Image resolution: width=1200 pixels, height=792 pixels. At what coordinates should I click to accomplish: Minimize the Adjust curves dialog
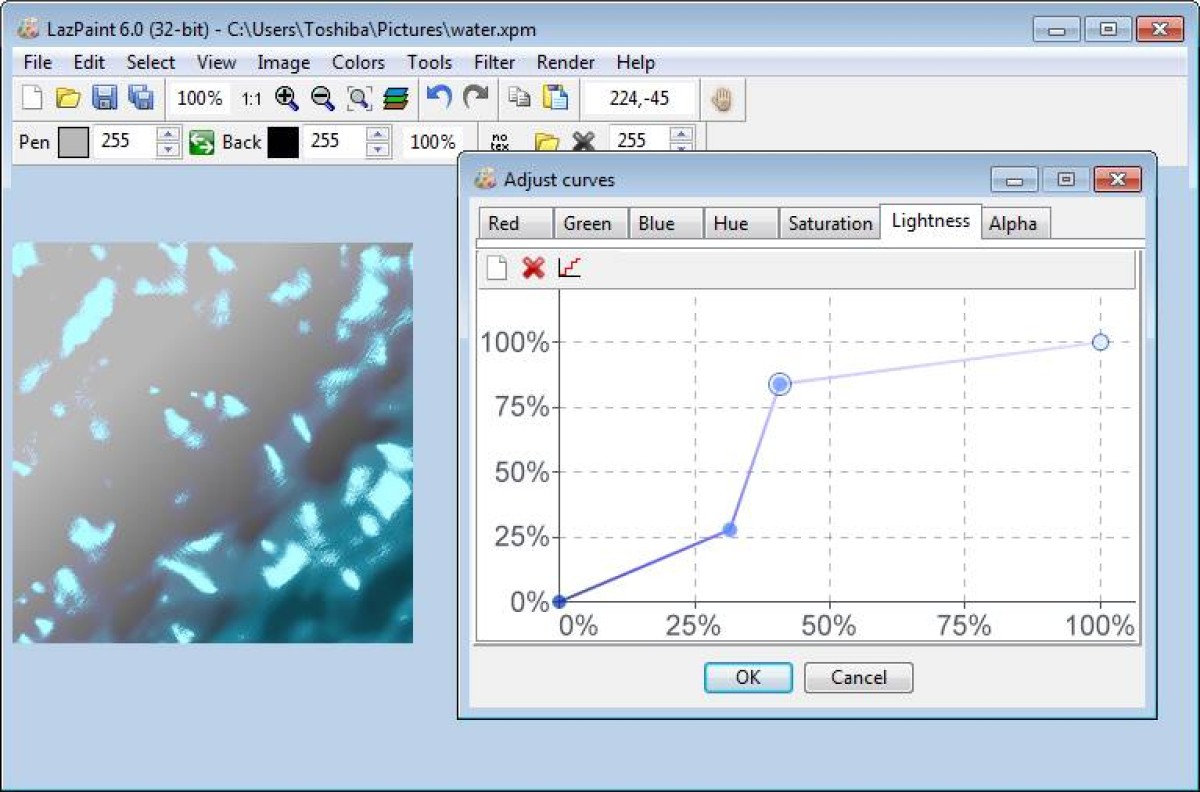[1015, 180]
